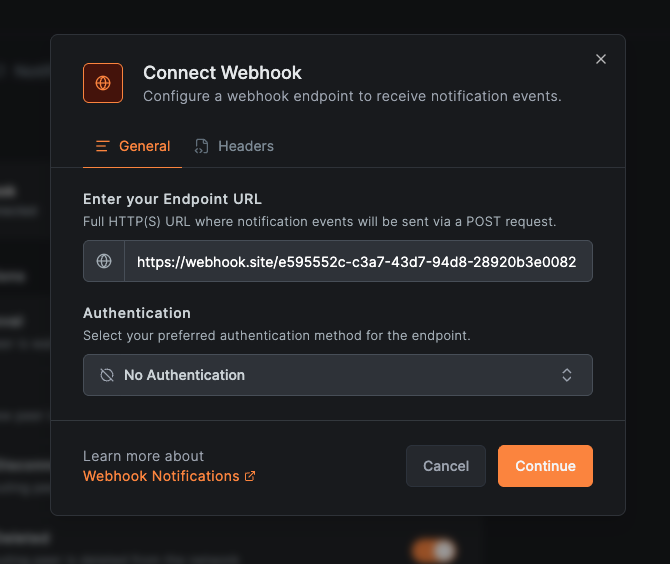
Task: Click the external link icon after Webhook Notifications
Action: (x=250, y=476)
